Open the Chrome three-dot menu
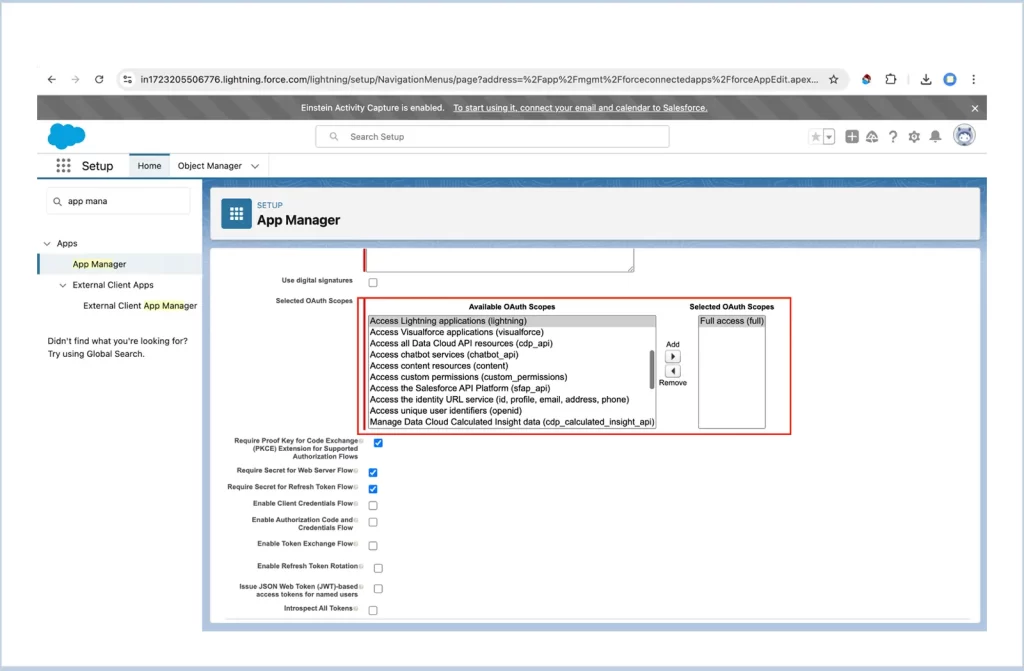 click(973, 79)
